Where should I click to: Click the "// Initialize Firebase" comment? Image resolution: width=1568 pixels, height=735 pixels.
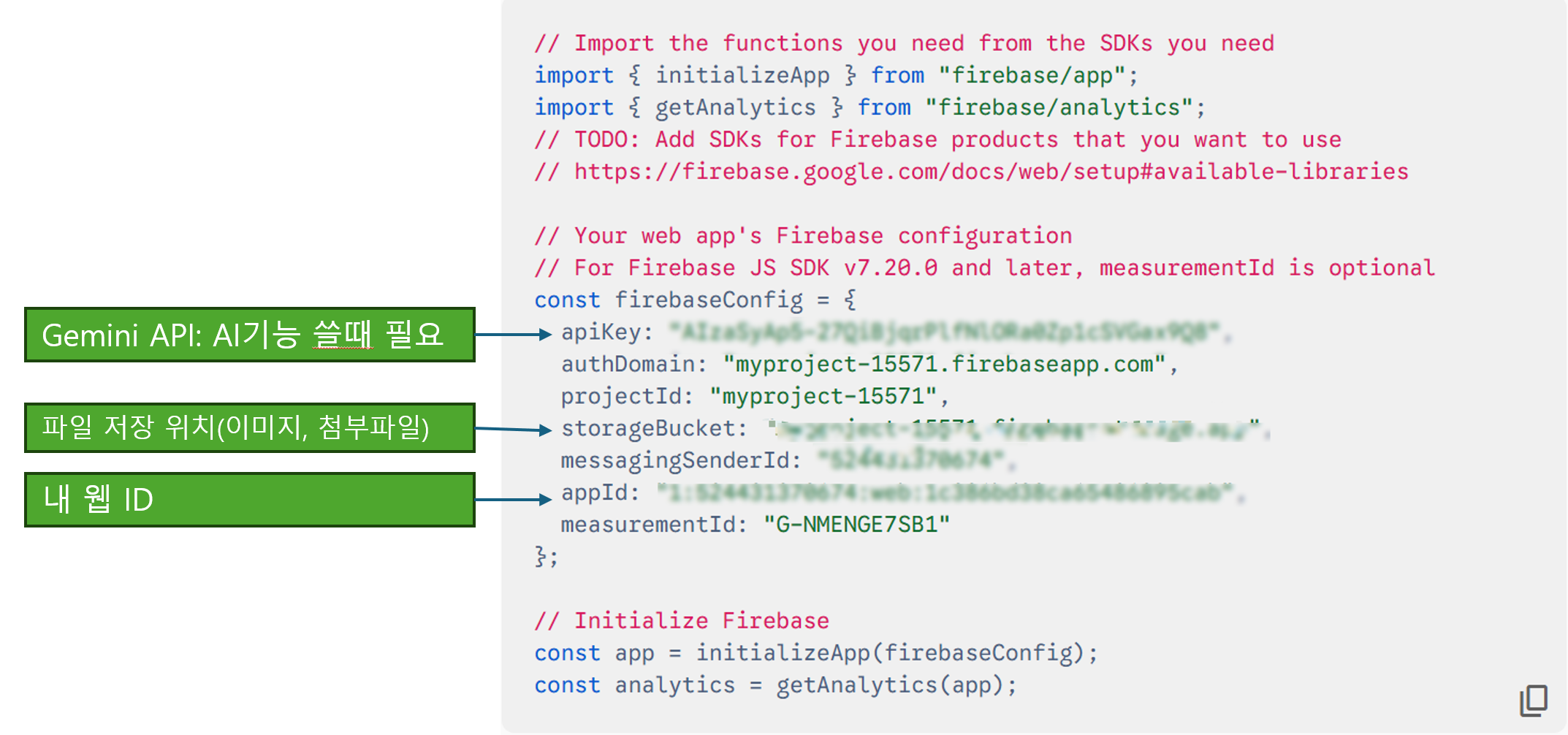click(x=682, y=622)
